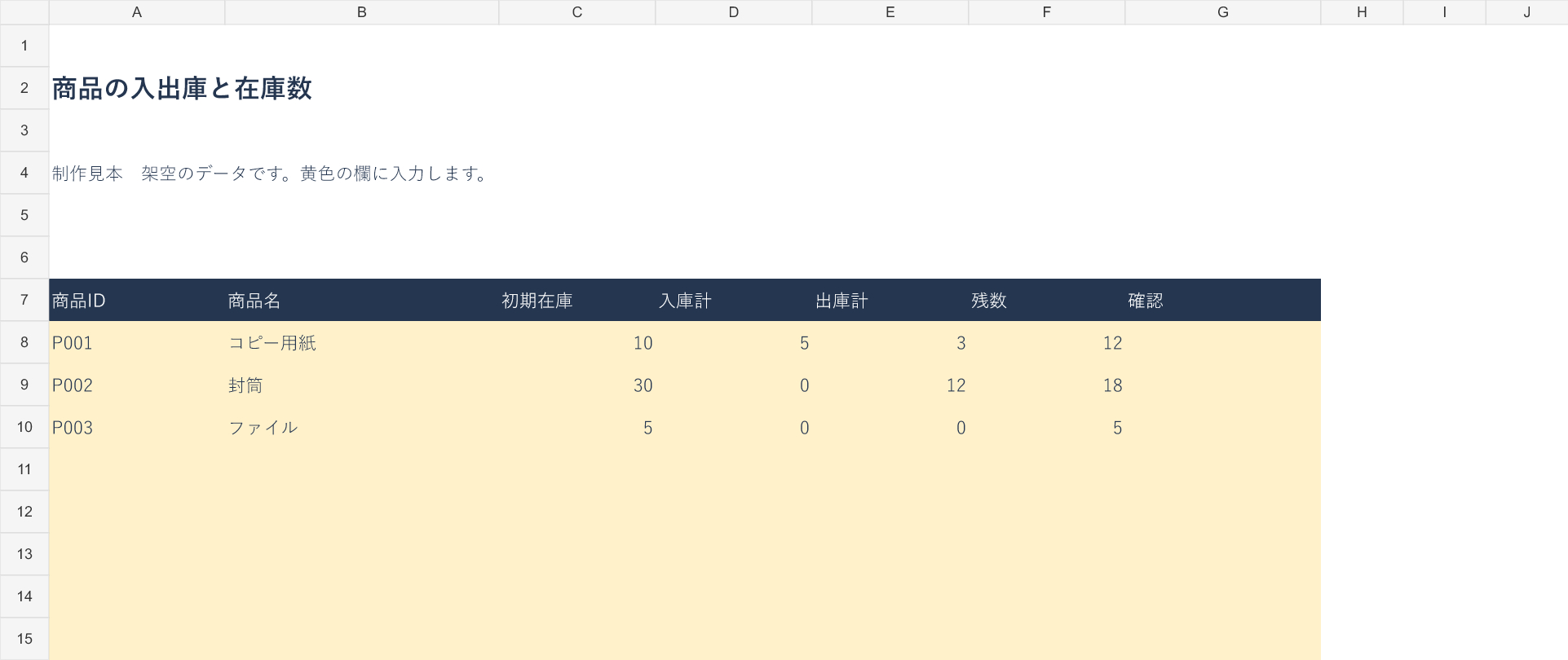Select the column C header
1568x660 pixels.
(x=577, y=12)
